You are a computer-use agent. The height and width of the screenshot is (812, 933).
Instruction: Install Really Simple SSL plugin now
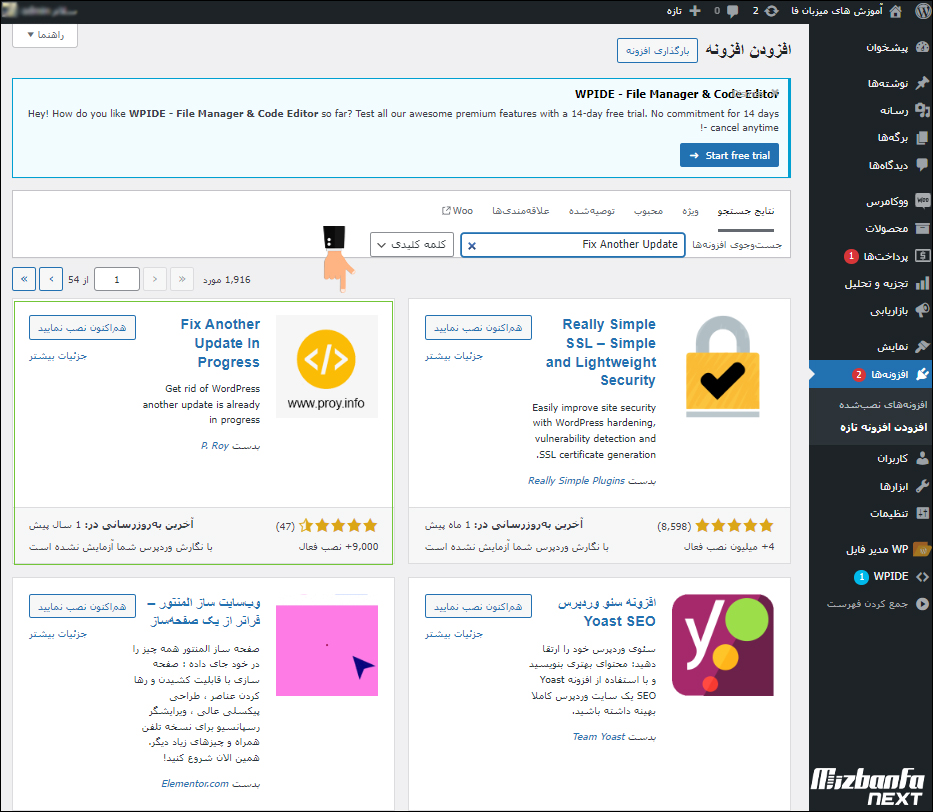(x=478, y=328)
